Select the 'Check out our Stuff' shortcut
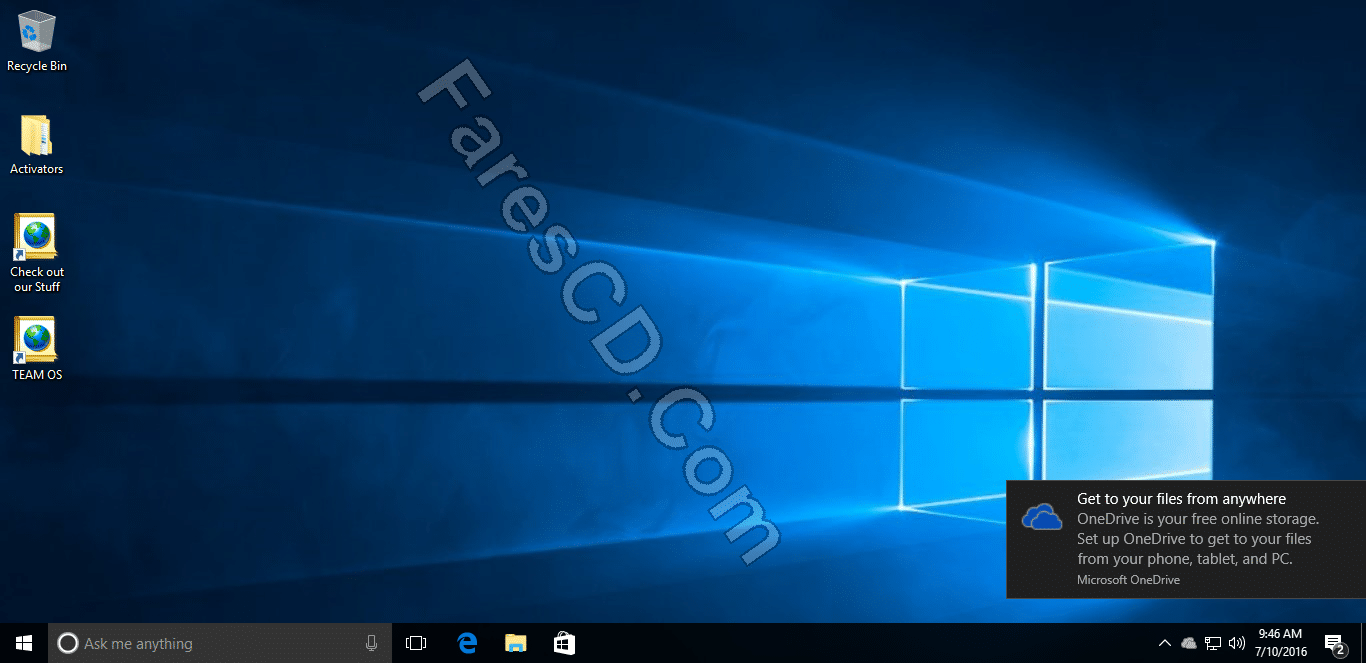The image size is (1366, 663). tap(37, 253)
